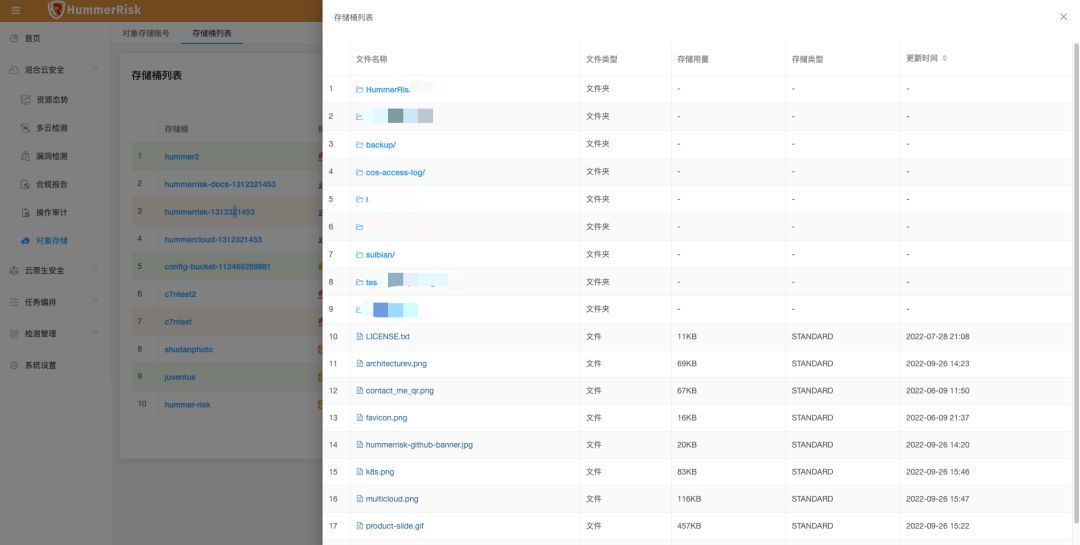Expand the 云原生安全 sidebar section arrow

[95, 270]
